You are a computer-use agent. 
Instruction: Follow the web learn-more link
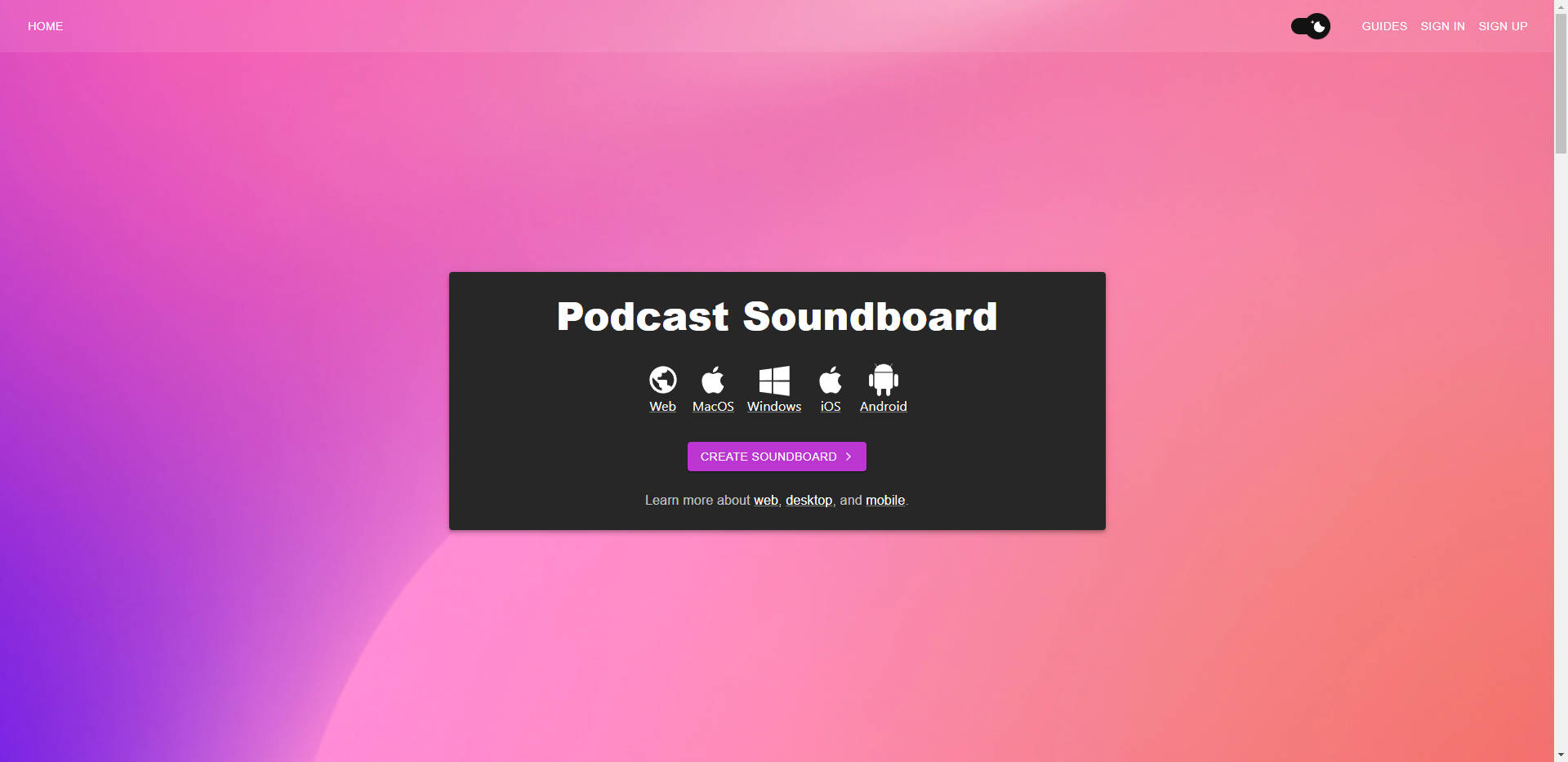[765, 500]
